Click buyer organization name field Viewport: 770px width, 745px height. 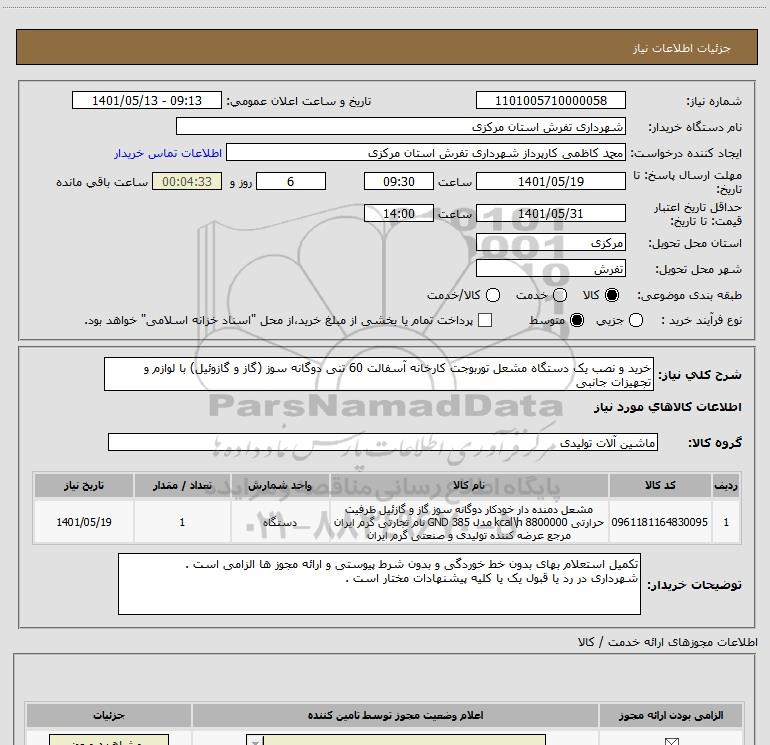tap(401, 126)
